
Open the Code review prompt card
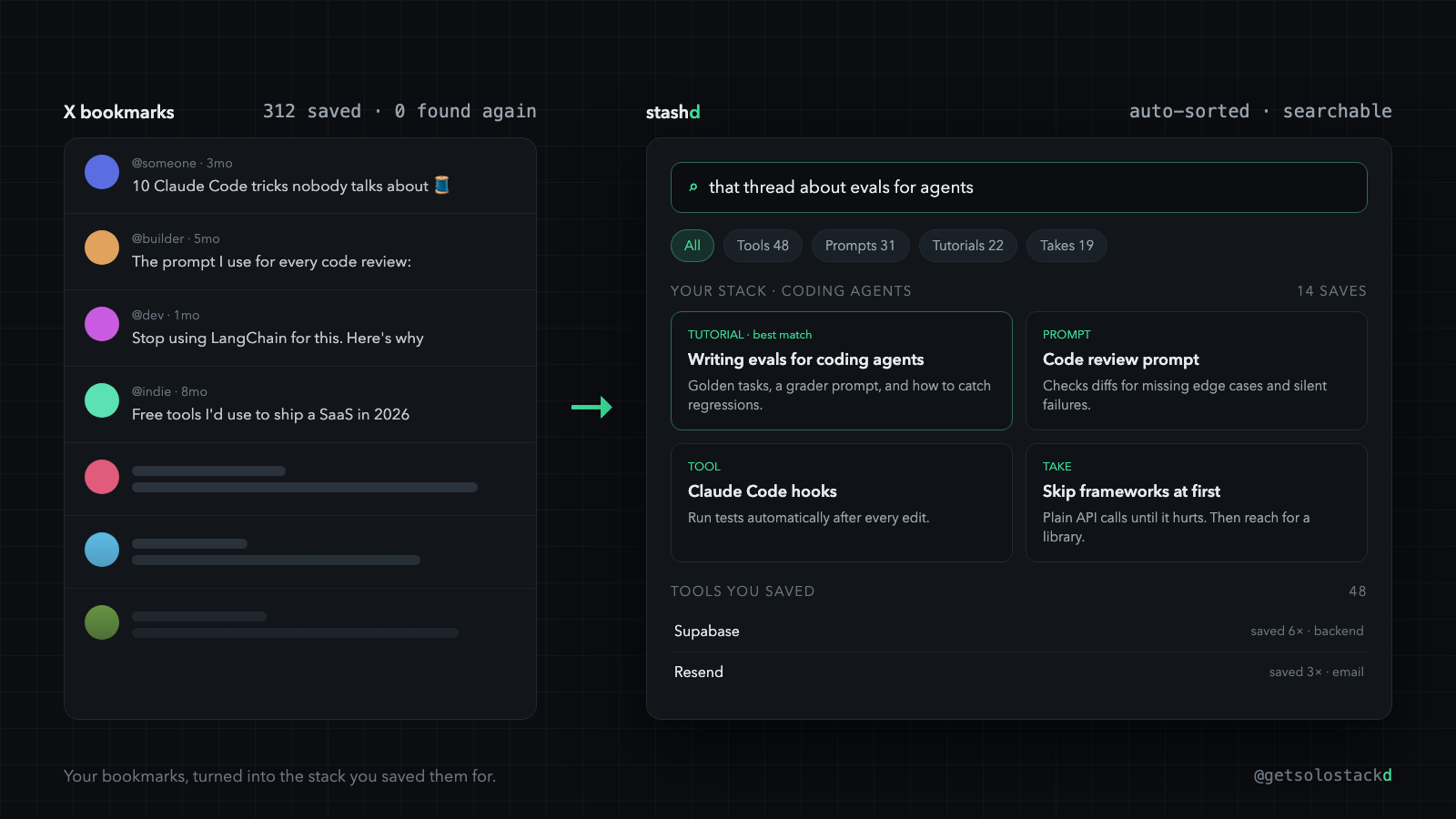click(1197, 370)
